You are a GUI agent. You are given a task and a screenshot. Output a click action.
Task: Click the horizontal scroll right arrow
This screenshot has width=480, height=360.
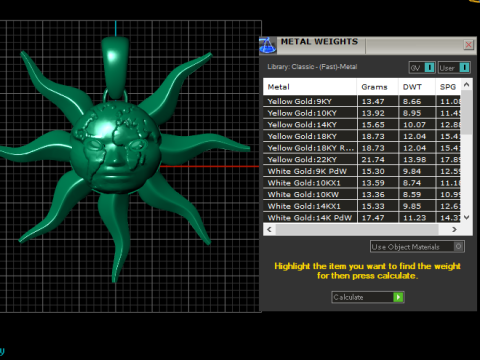(454, 229)
